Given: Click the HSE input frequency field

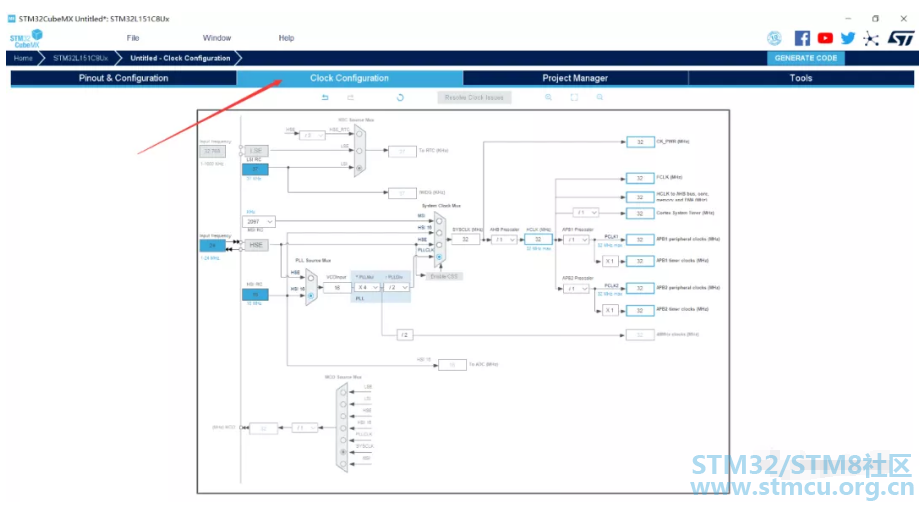Looking at the screenshot, I should (x=213, y=245).
